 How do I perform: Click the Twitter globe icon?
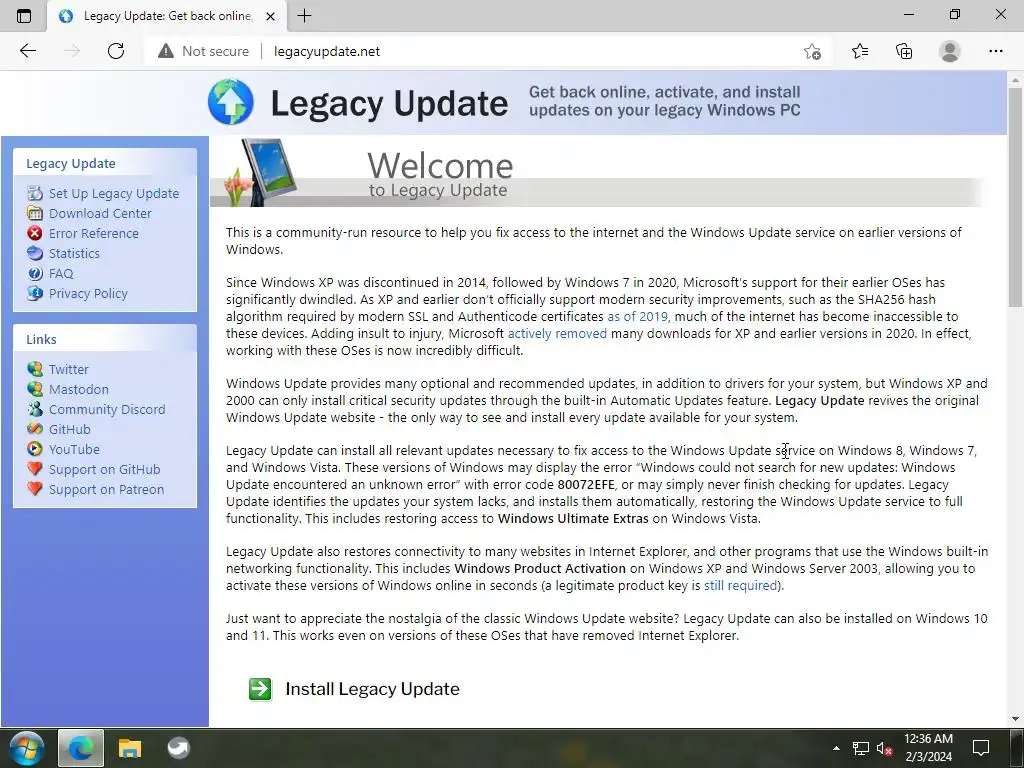(x=35, y=369)
